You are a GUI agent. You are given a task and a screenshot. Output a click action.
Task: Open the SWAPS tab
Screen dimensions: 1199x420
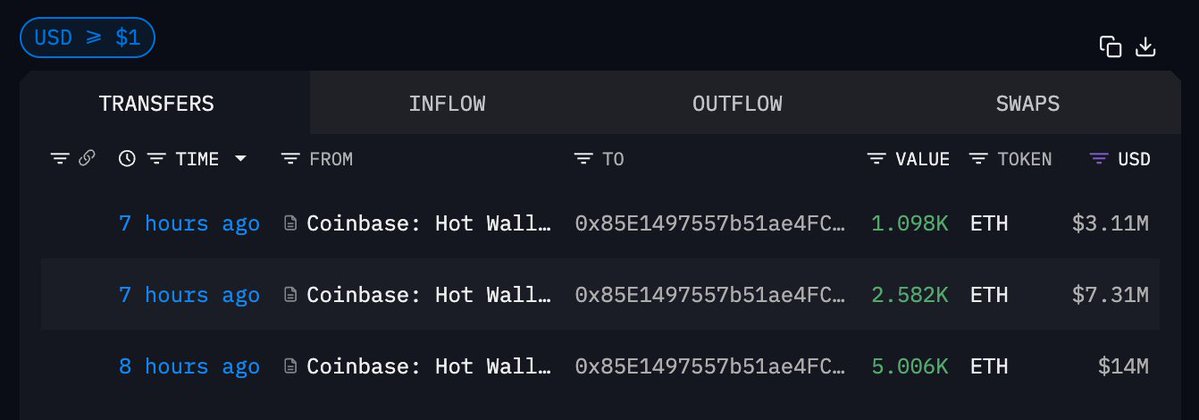pyautogui.click(x=1027, y=104)
